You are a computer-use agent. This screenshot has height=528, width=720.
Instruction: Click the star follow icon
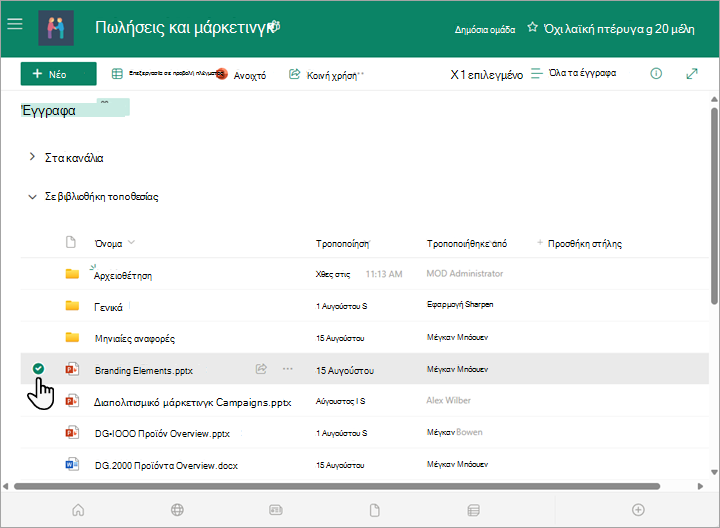tap(532, 27)
